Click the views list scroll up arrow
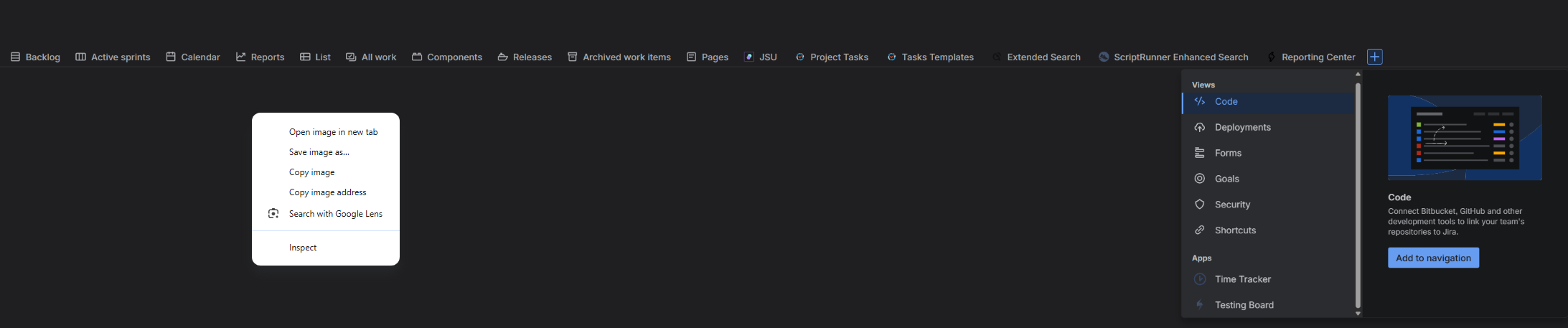Viewport: 1568px width, 328px height. click(x=1358, y=74)
